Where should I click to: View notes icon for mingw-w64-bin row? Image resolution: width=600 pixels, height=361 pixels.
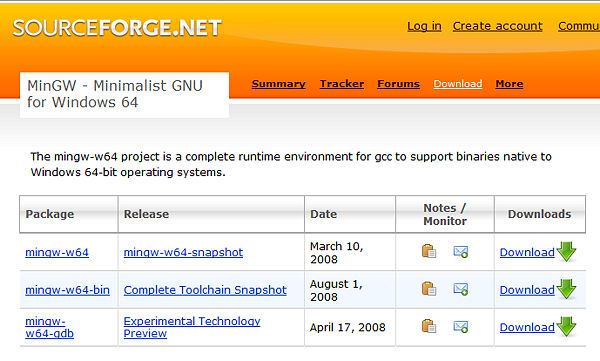pyautogui.click(x=429, y=289)
